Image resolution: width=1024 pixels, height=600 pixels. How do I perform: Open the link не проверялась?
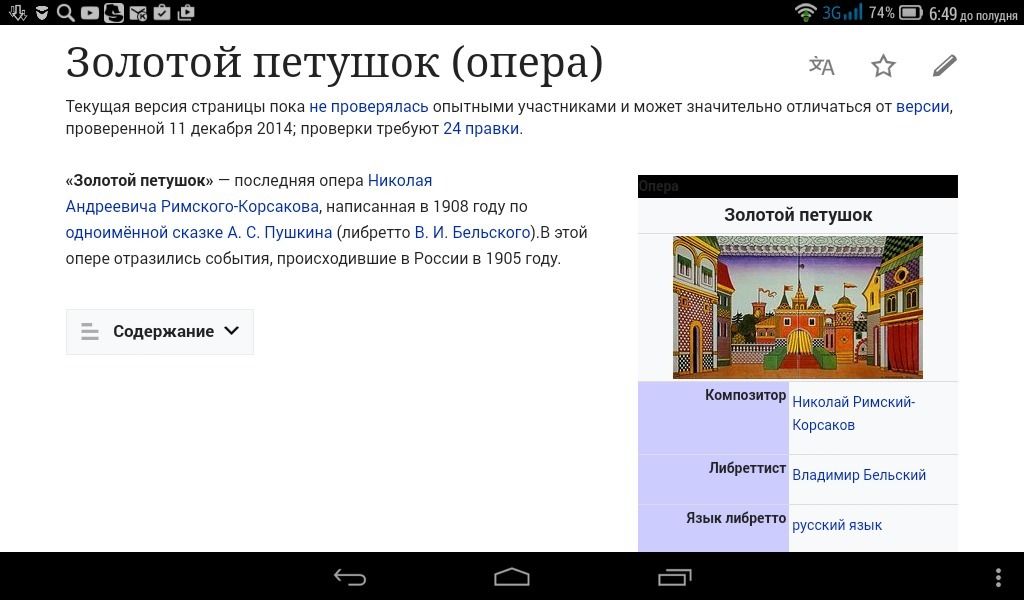[x=368, y=106]
